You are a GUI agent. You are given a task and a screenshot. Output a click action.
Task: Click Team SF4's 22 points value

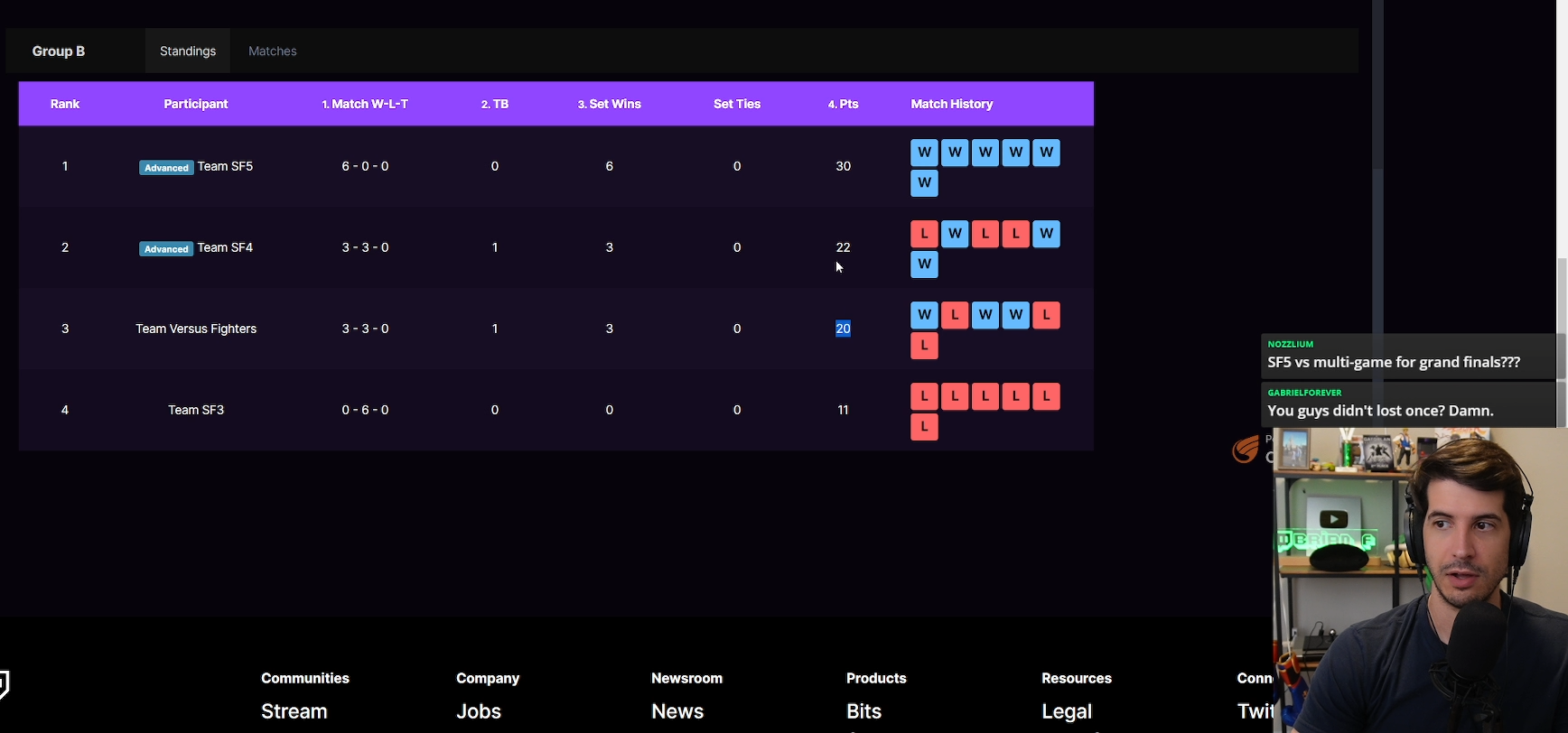click(x=844, y=247)
